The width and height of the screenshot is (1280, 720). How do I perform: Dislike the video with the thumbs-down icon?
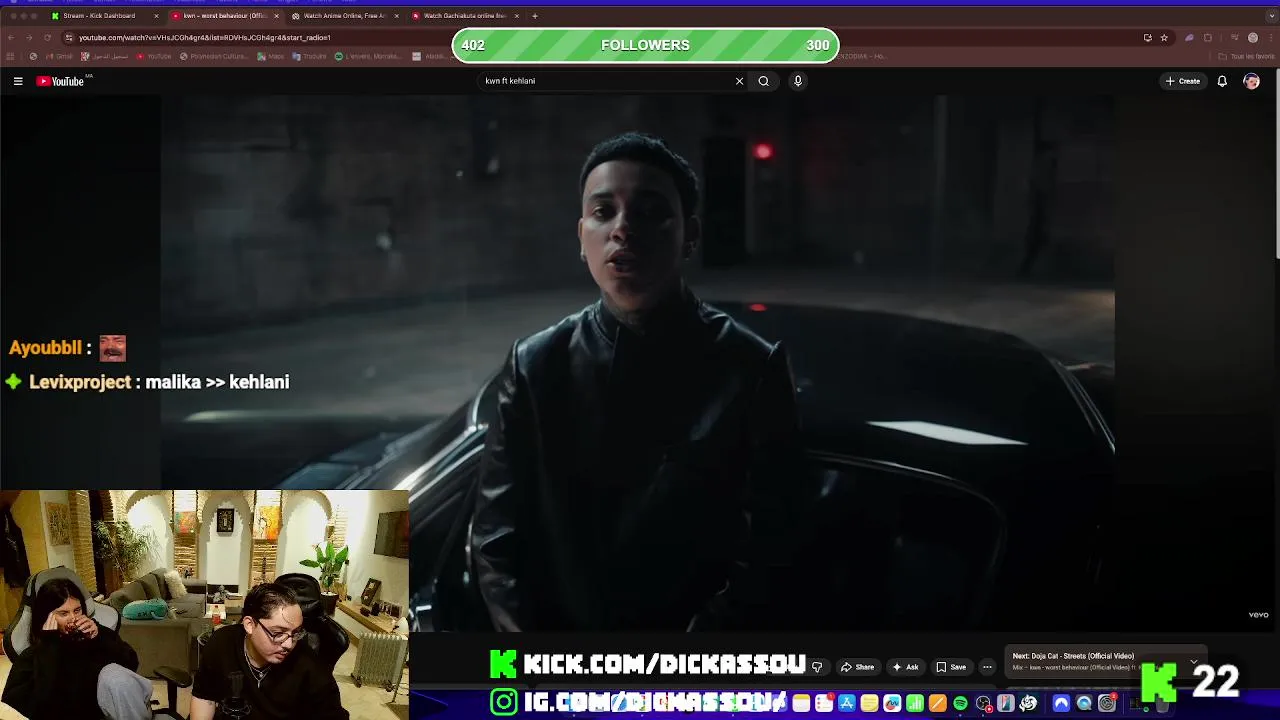click(x=817, y=667)
